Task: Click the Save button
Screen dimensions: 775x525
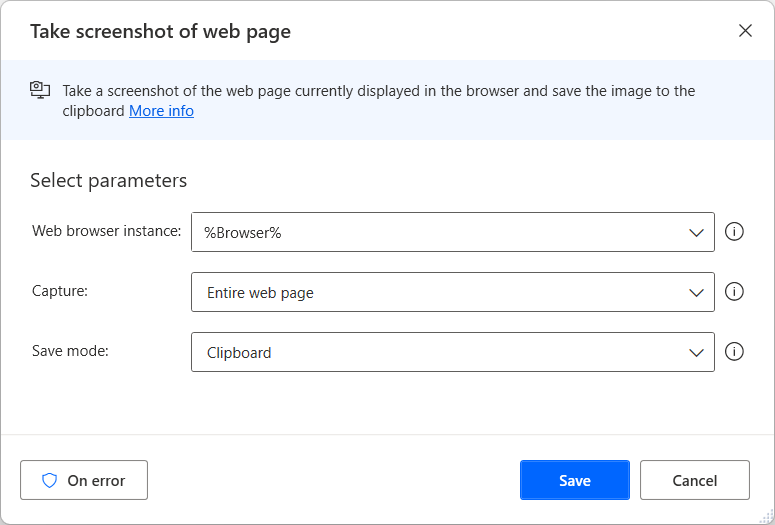Action: tap(575, 480)
